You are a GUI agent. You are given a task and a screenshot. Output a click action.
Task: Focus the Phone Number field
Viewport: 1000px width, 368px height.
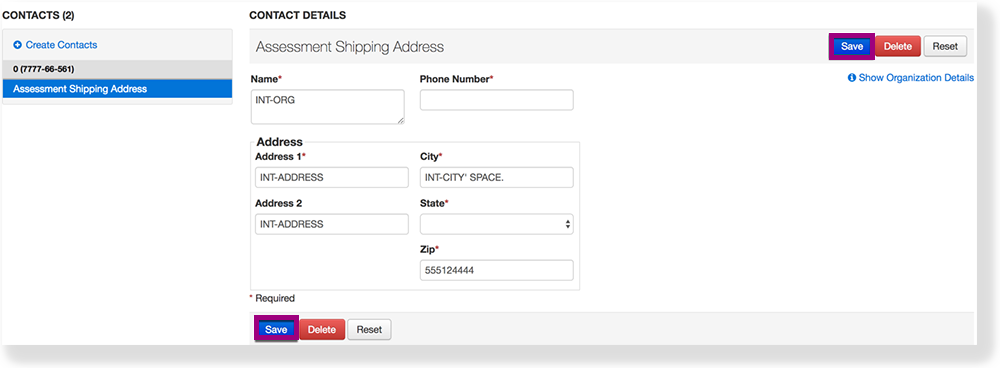click(x=497, y=100)
